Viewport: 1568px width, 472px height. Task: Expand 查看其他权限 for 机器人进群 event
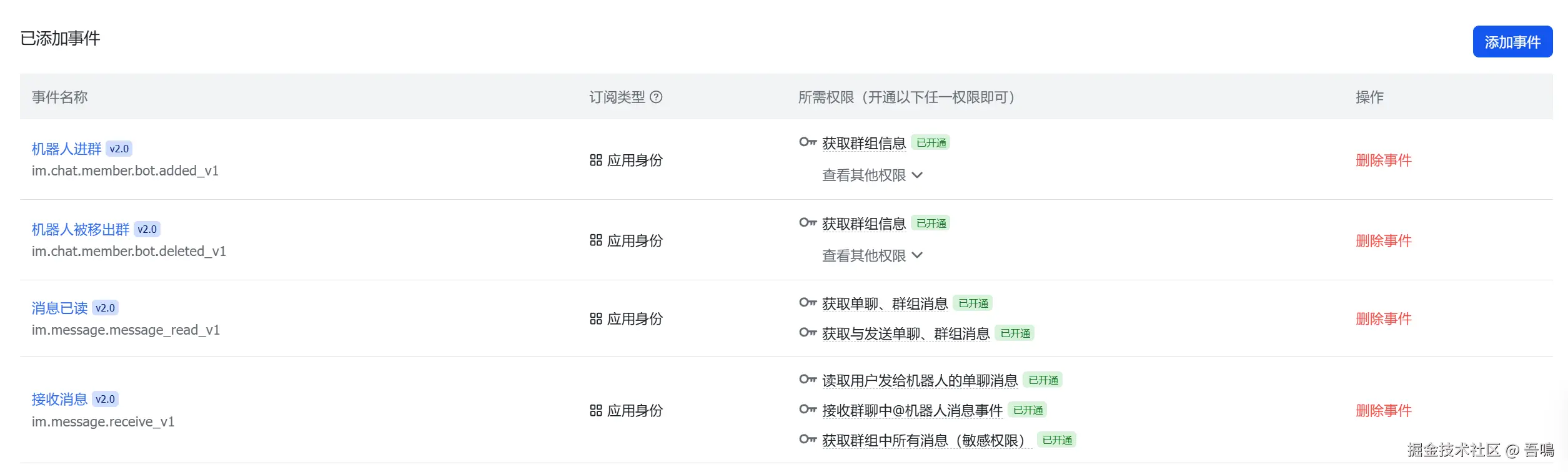click(x=872, y=175)
